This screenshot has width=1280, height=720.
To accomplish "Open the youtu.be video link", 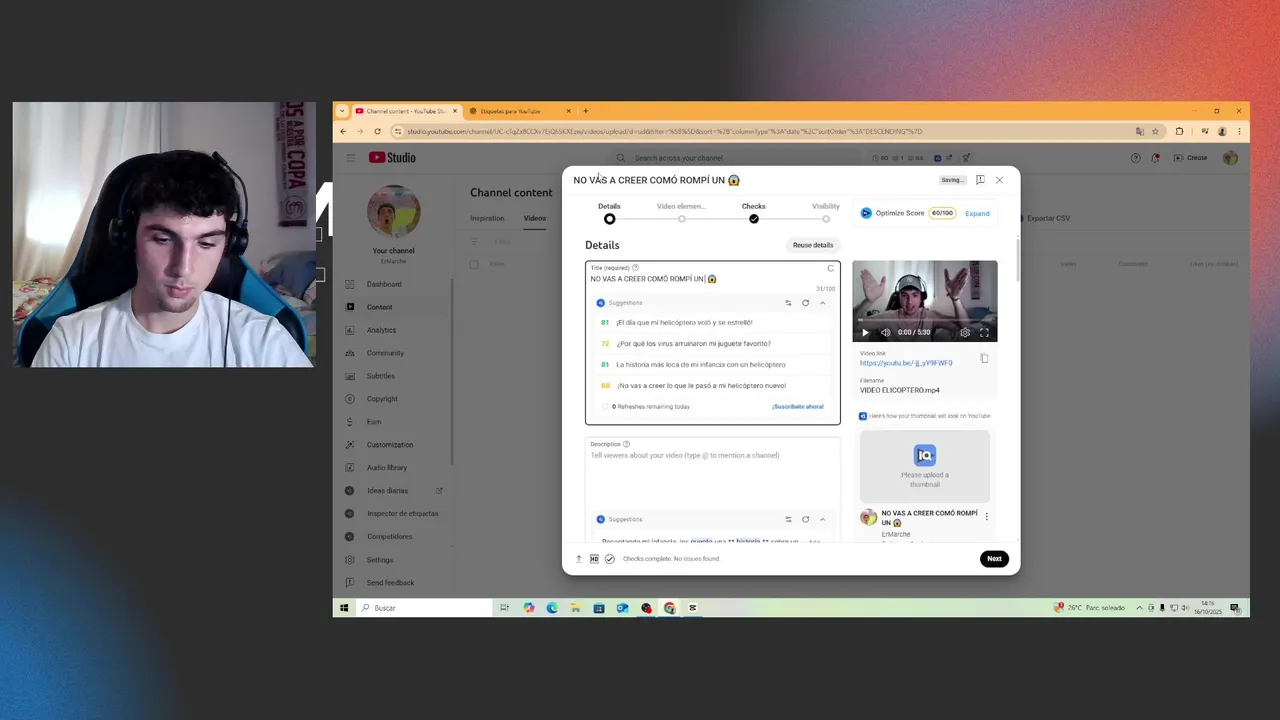I will pos(906,363).
